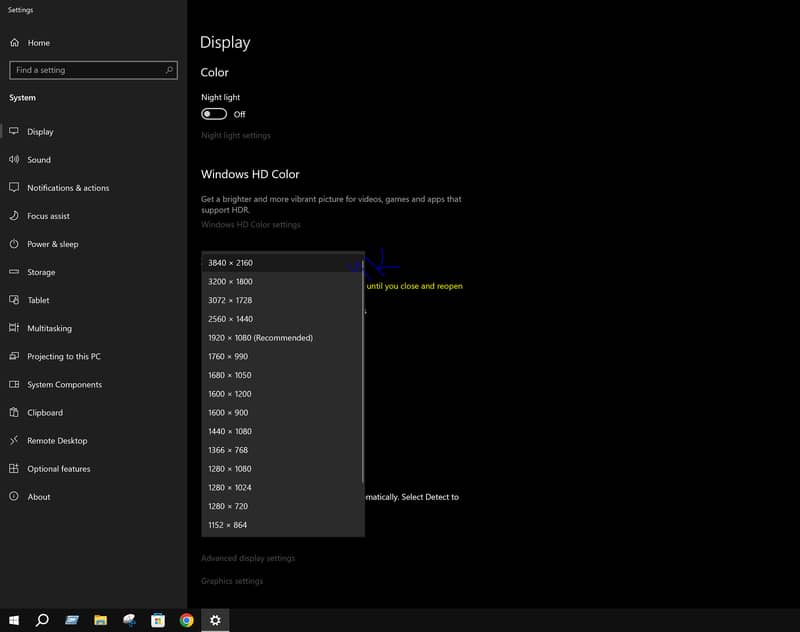Select 1366 × 768 option

(x=283, y=450)
